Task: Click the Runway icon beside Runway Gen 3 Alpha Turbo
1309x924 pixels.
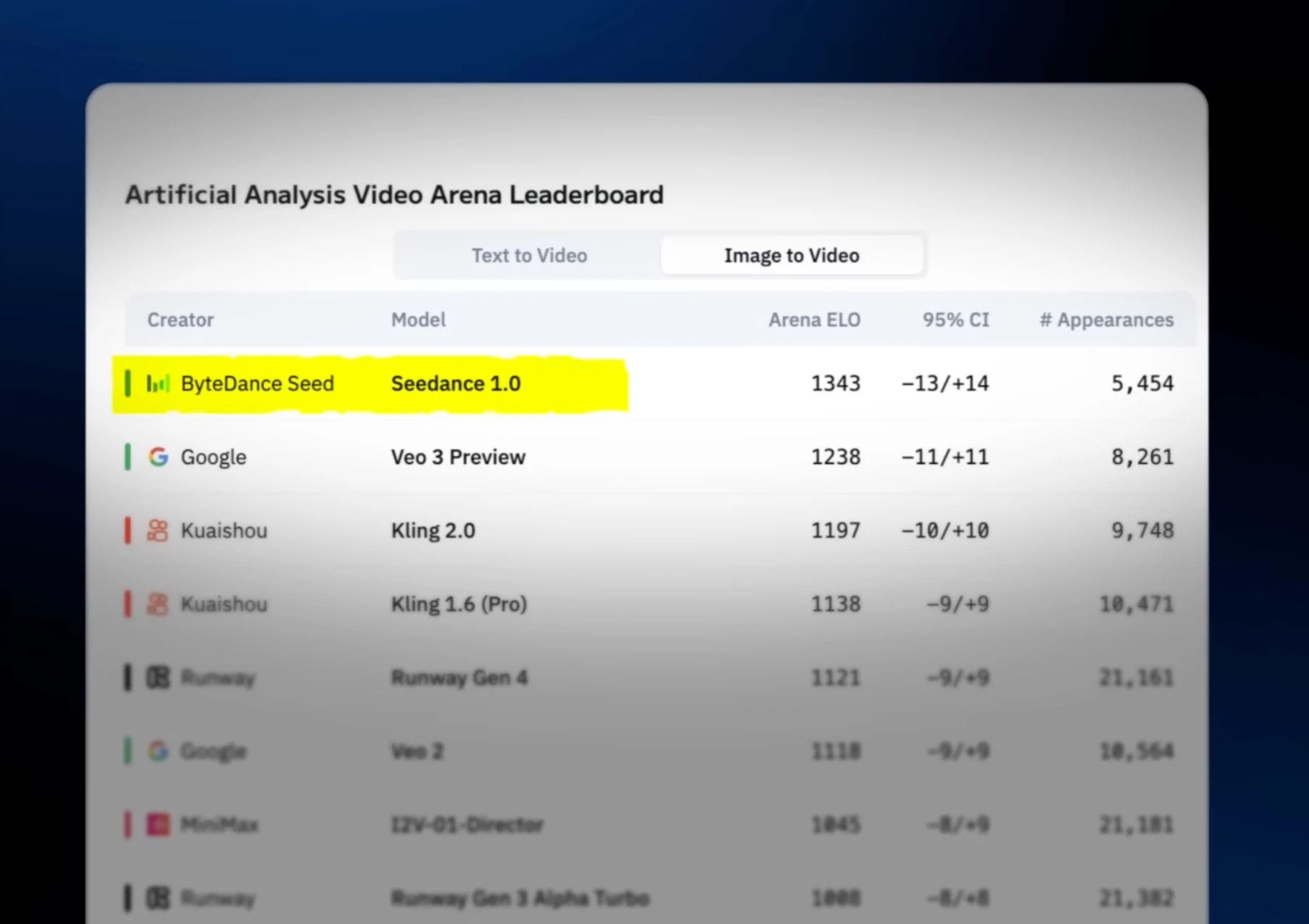Action: pyautogui.click(x=157, y=898)
